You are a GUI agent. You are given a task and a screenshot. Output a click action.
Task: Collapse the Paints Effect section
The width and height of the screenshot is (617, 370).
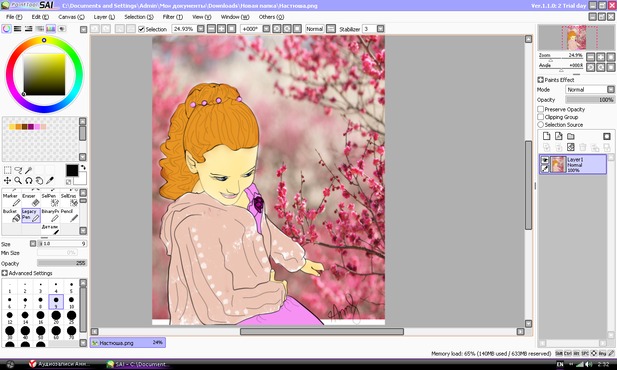(541, 80)
